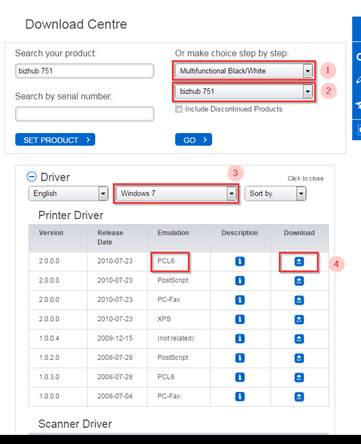Select the 2008-07-04 release date cell

click(115, 396)
